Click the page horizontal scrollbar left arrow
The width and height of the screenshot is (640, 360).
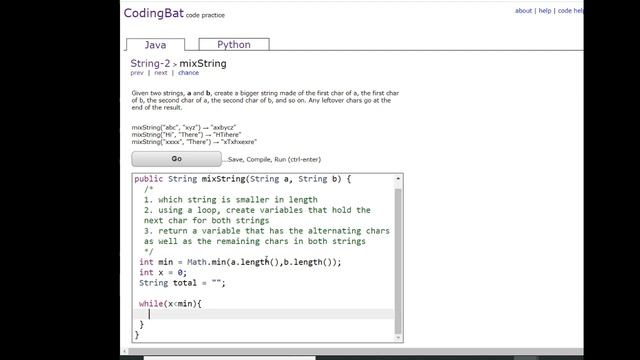tap(124, 351)
